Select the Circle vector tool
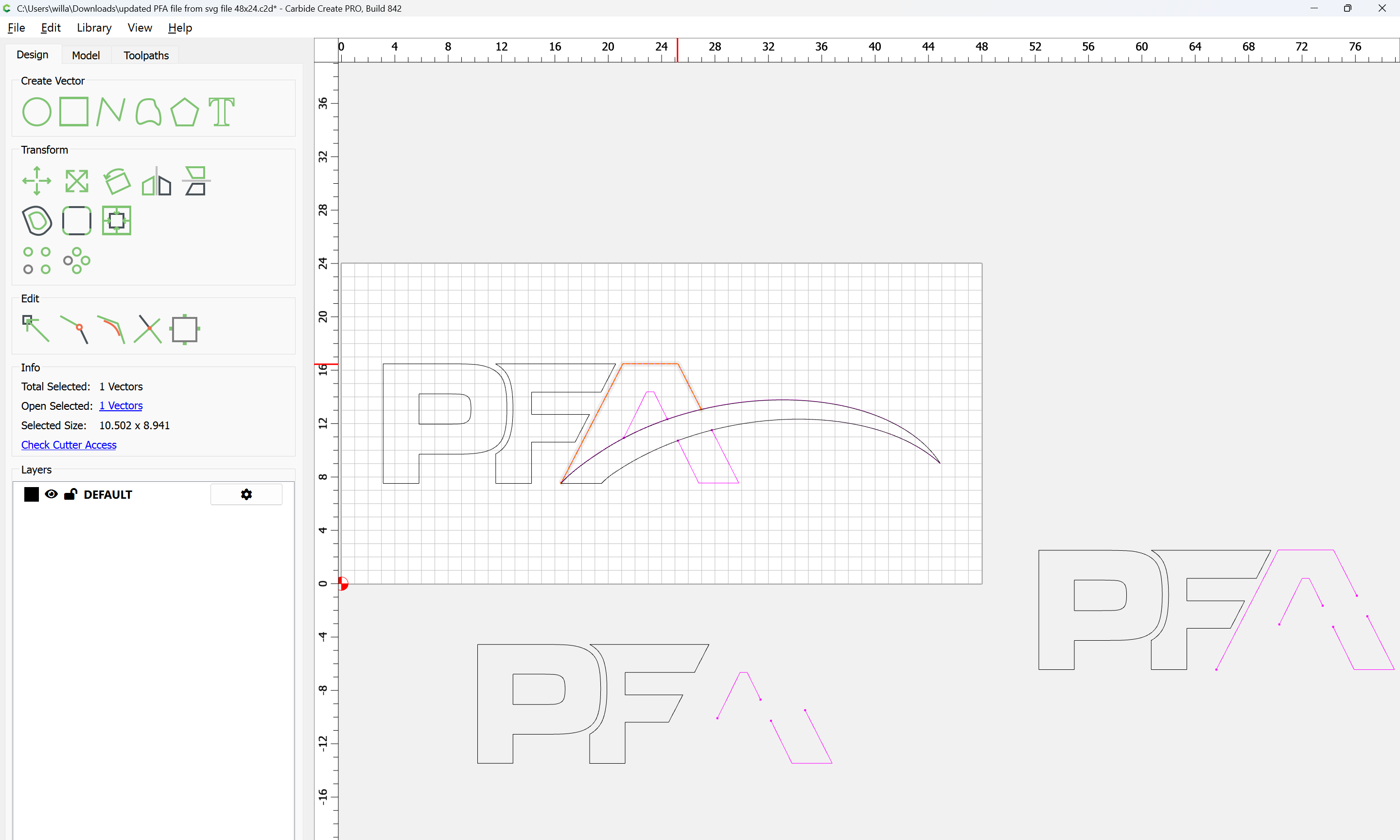 click(x=37, y=111)
